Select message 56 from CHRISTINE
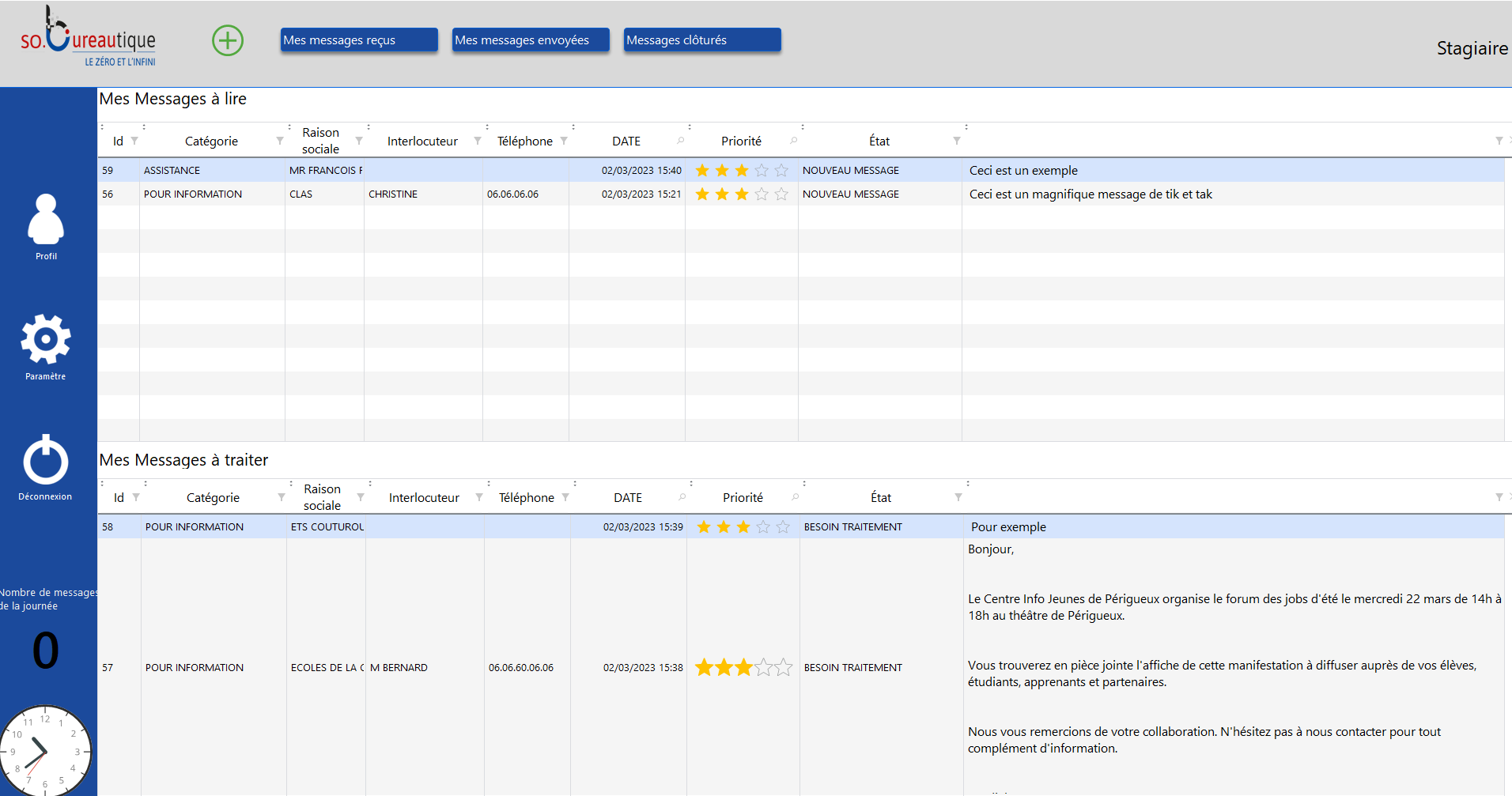1512x796 pixels. [x=393, y=194]
